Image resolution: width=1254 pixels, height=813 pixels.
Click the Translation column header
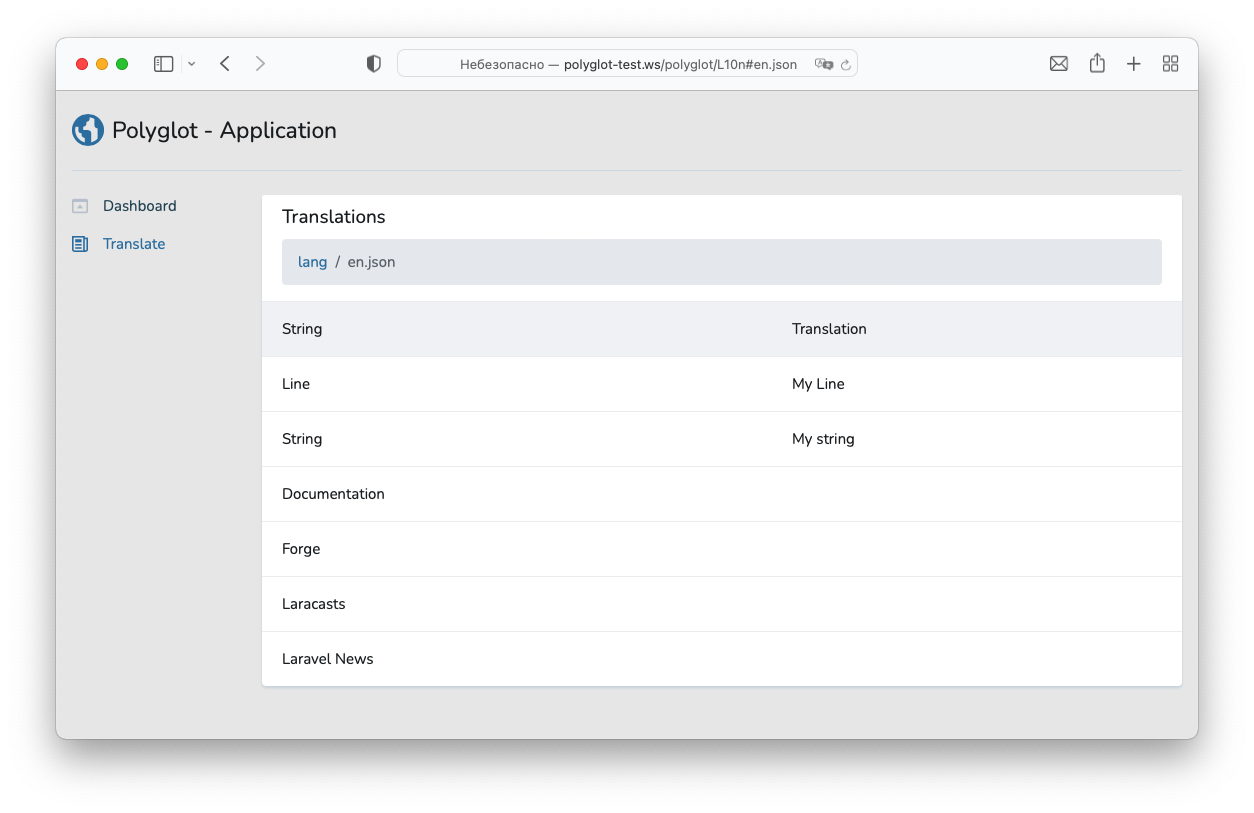(x=829, y=329)
